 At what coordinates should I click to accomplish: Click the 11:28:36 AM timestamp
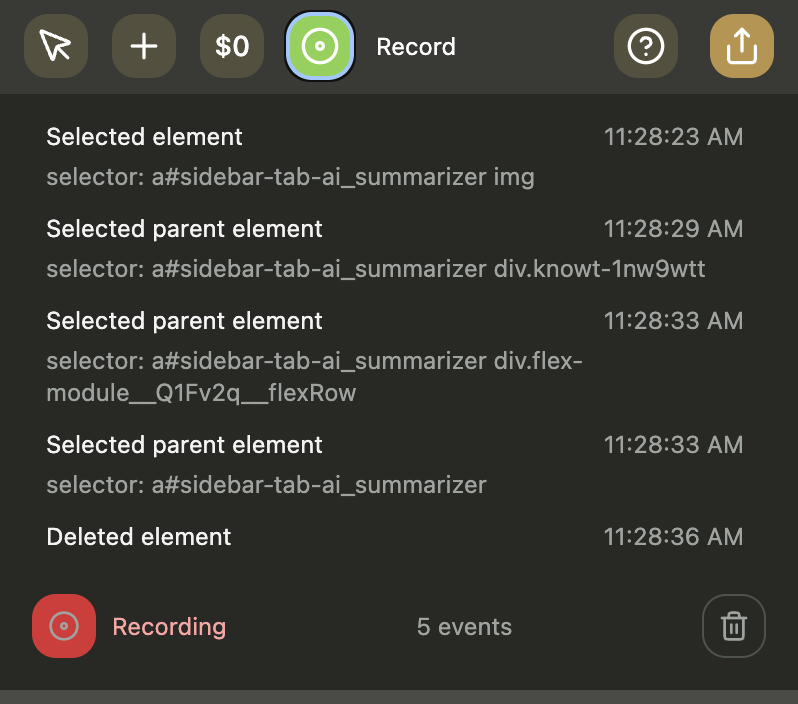(x=673, y=537)
